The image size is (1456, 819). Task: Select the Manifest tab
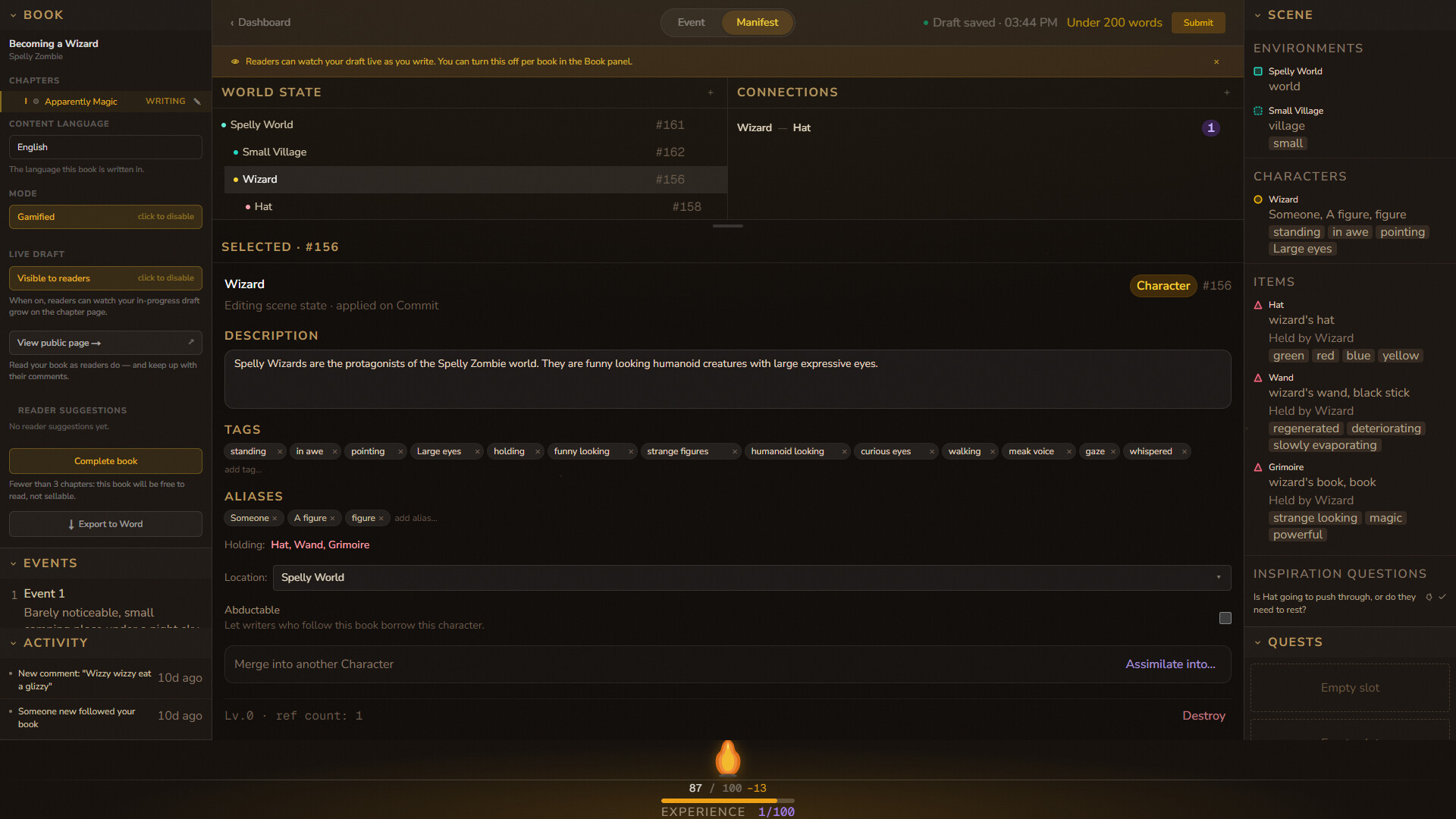tap(757, 23)
